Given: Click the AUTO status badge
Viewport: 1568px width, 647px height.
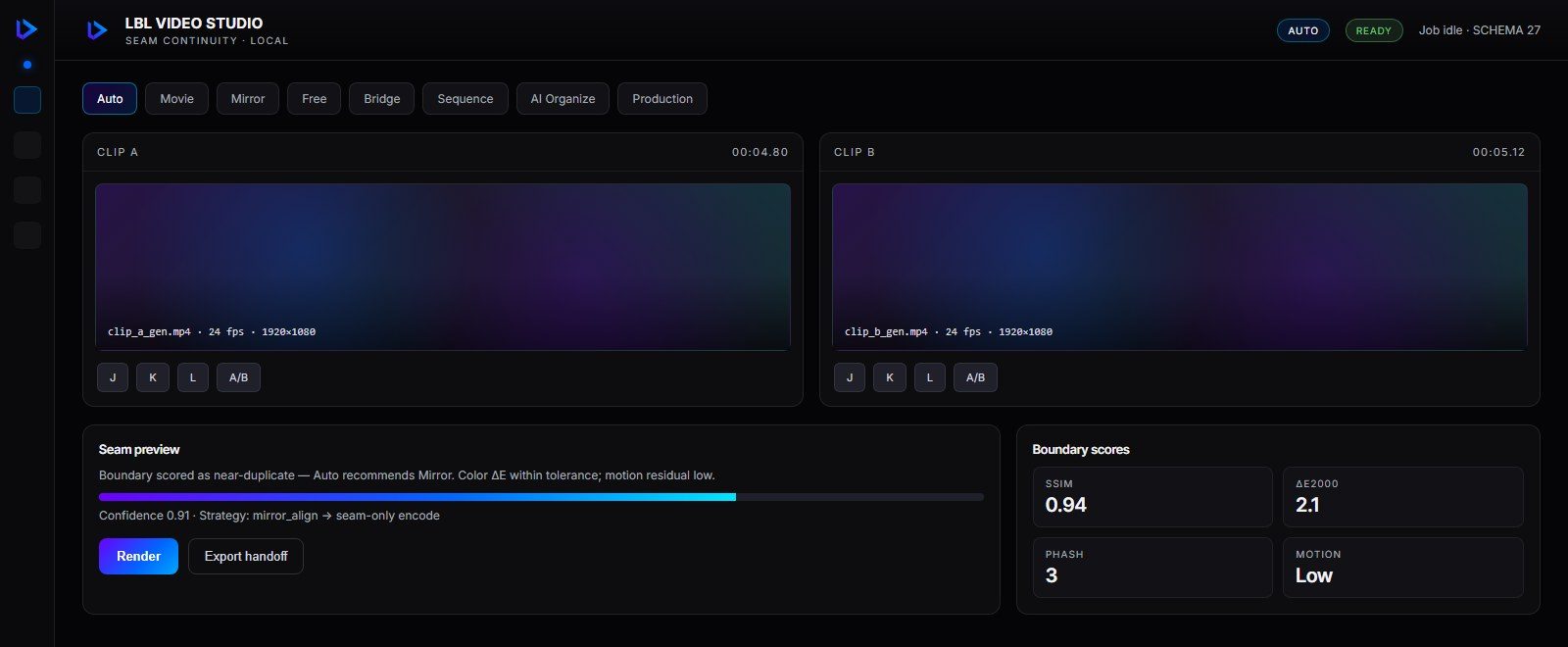Looking at the screenshot, I should 1303,30.
